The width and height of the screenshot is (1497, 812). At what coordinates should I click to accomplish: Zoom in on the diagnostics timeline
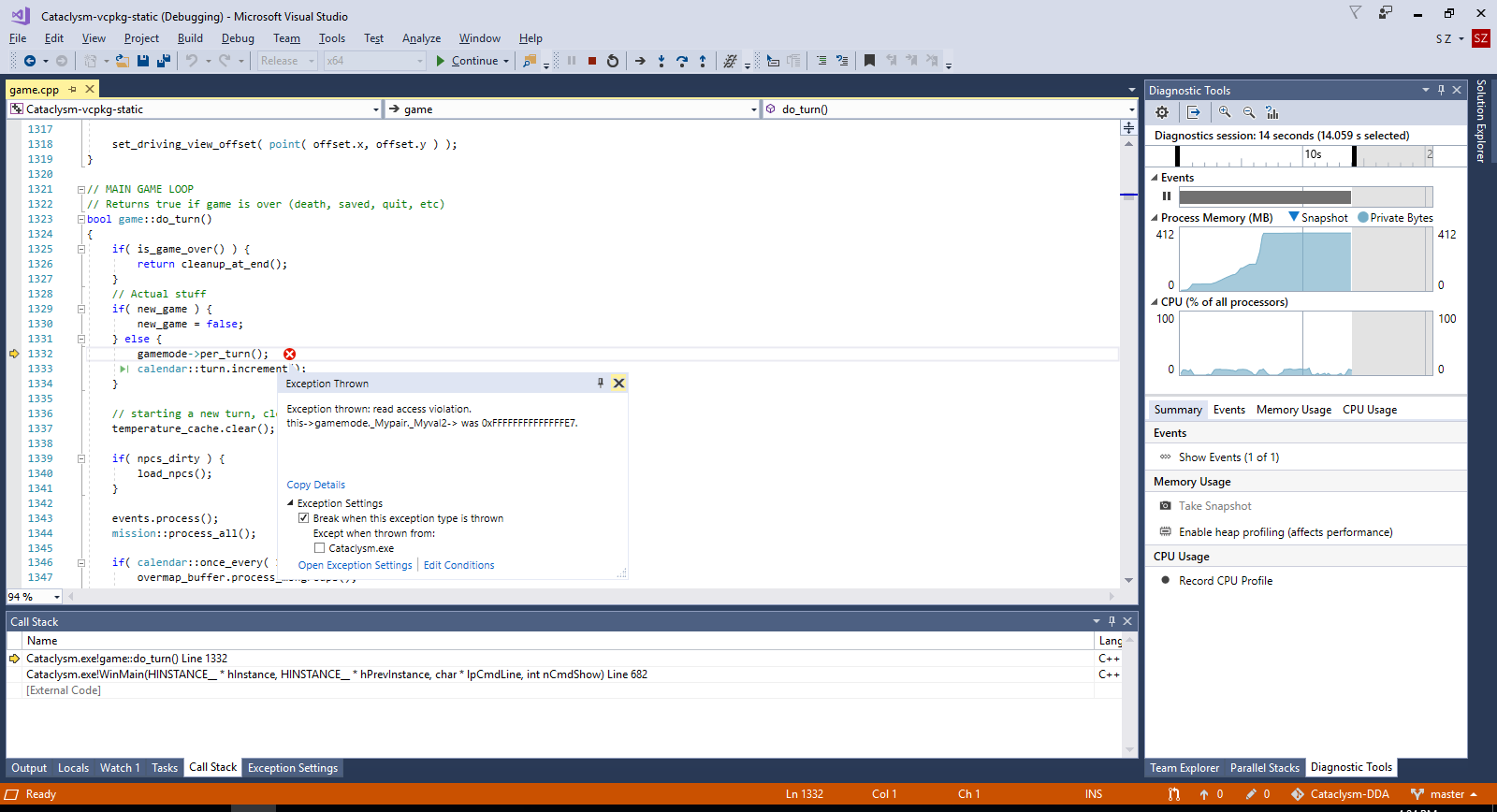click(1225, 112)
